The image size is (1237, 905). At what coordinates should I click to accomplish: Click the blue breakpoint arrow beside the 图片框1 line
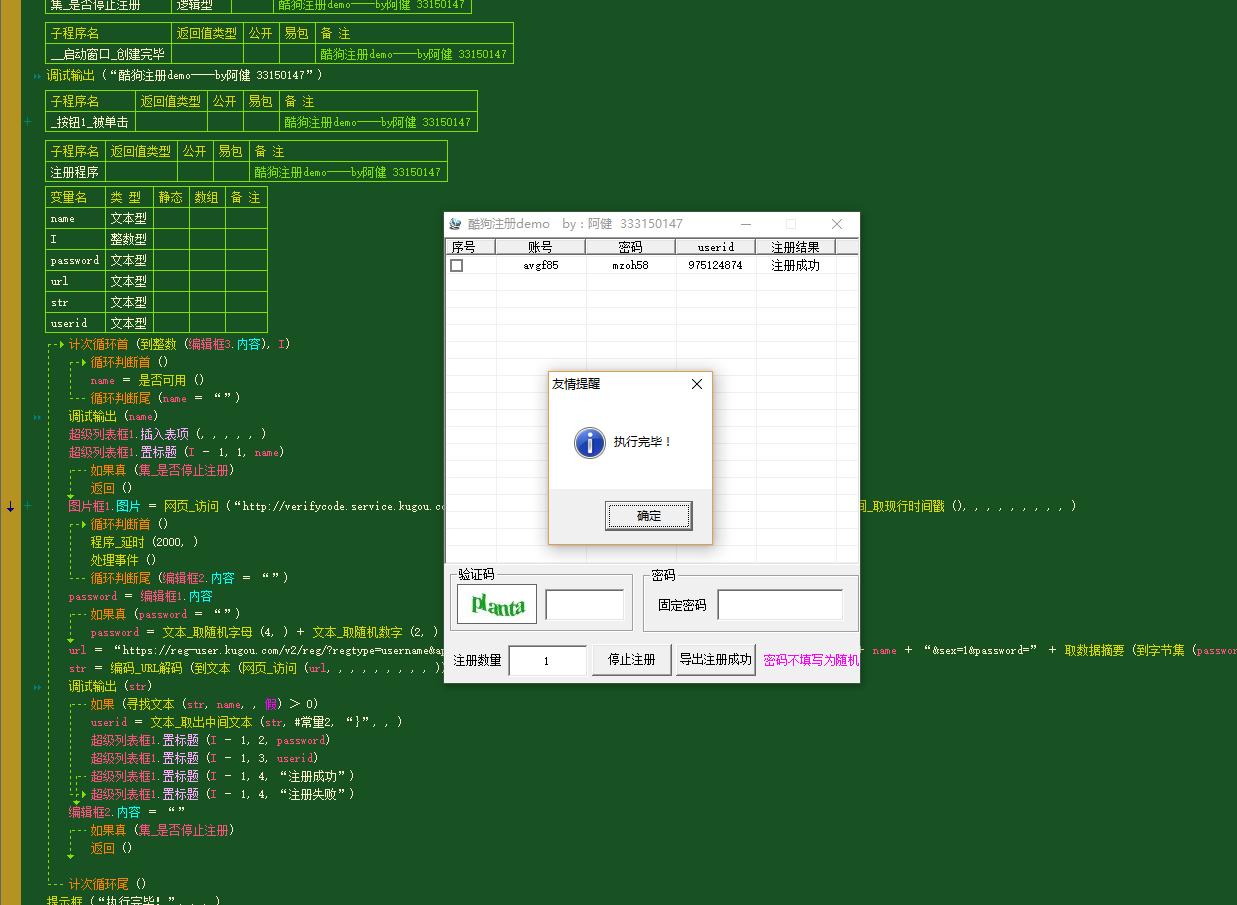[x=10, y=506]
